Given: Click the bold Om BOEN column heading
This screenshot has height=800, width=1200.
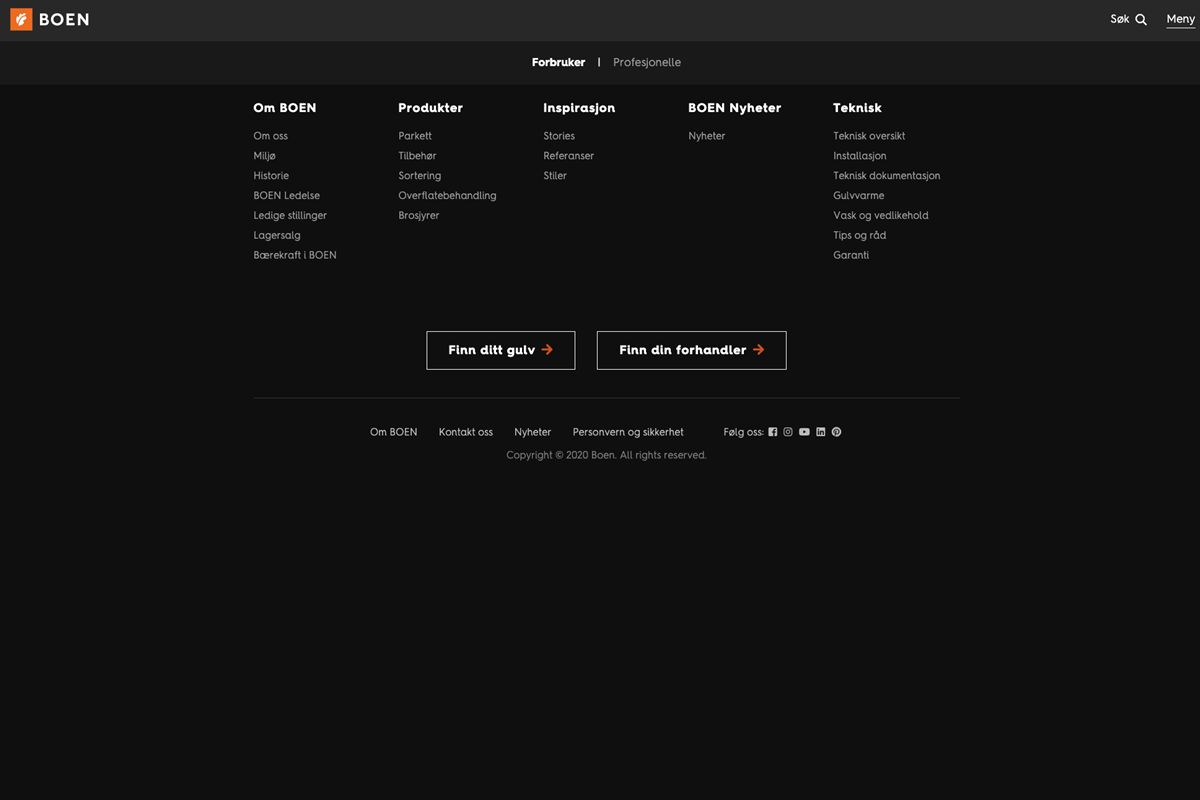Looking at the screenshot, I should pos(285,108).
